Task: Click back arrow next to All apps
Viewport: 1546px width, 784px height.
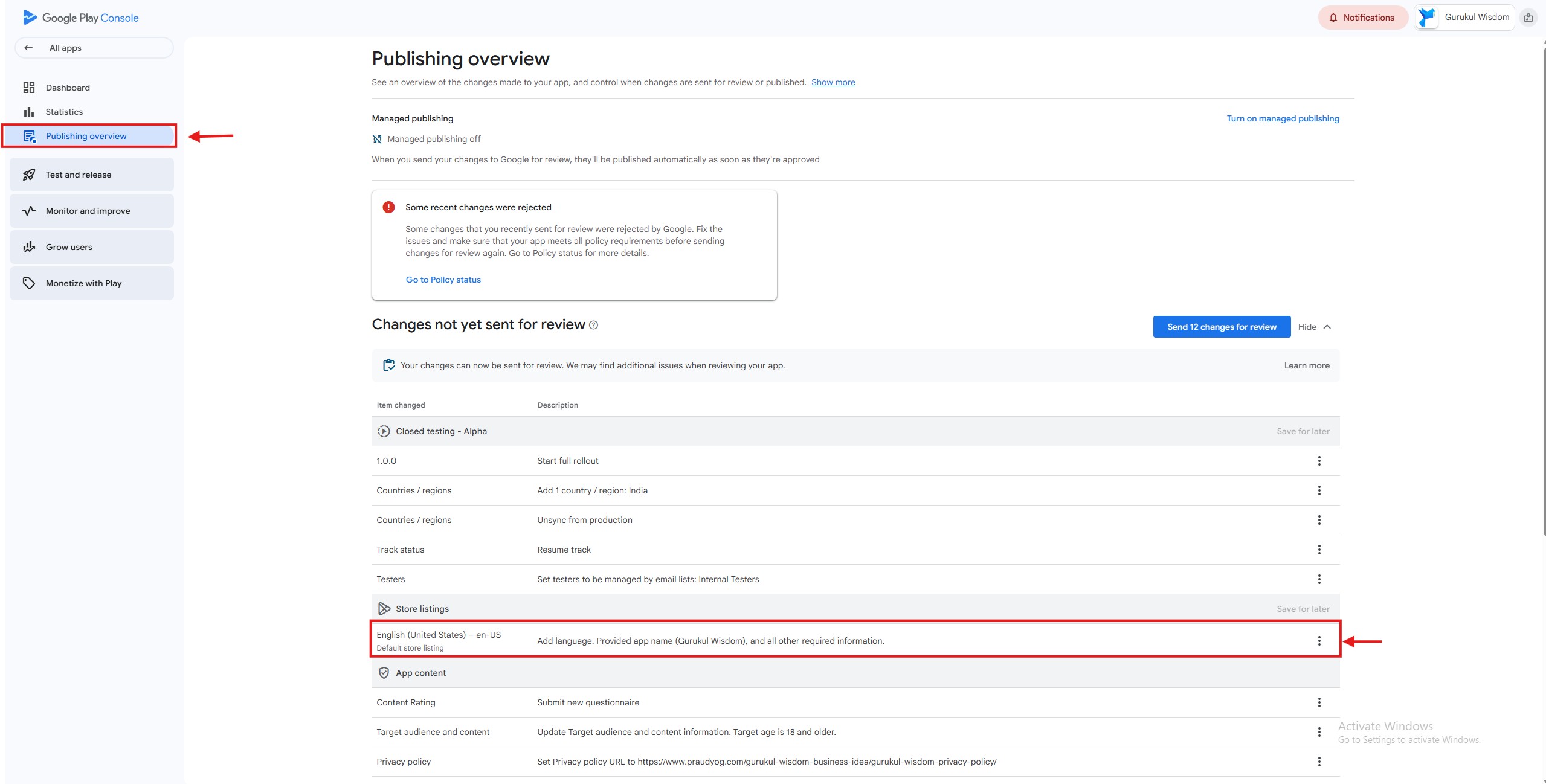Action: [x=28, y=48]
